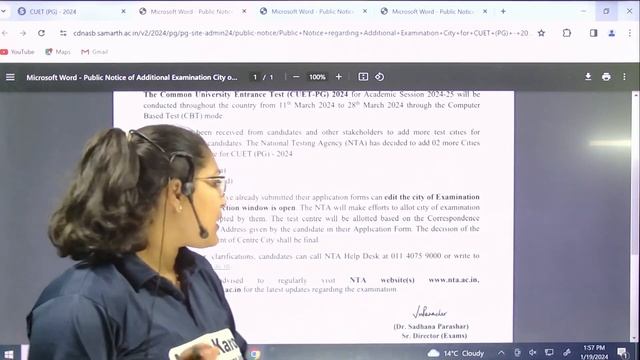
Task: Go back to the previous page
Action: click(5, 33)
